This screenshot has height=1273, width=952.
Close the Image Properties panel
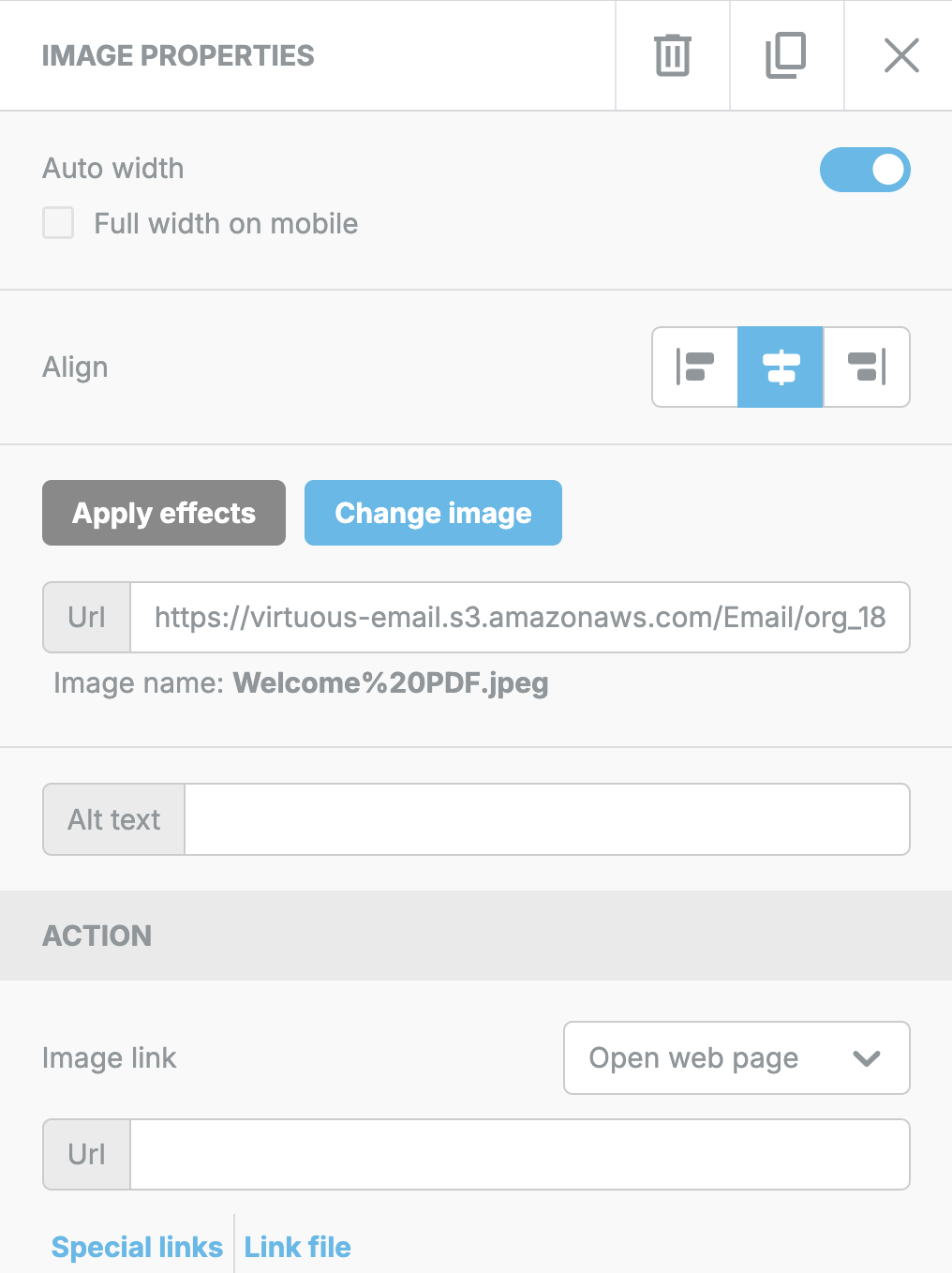coord(900,55)
